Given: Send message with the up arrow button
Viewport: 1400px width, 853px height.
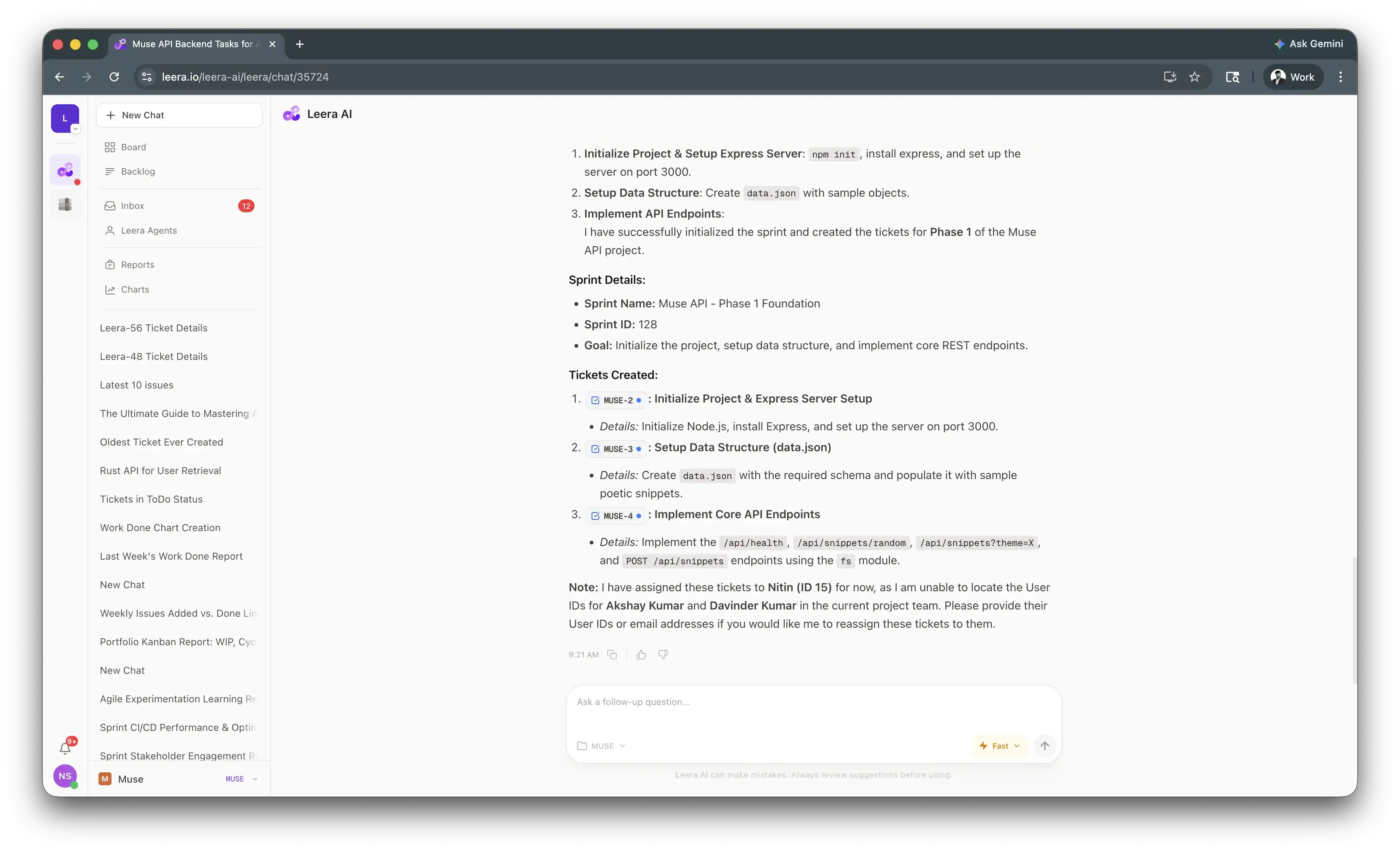Looking at the screenshot, I should click(x=1044, y=746).
